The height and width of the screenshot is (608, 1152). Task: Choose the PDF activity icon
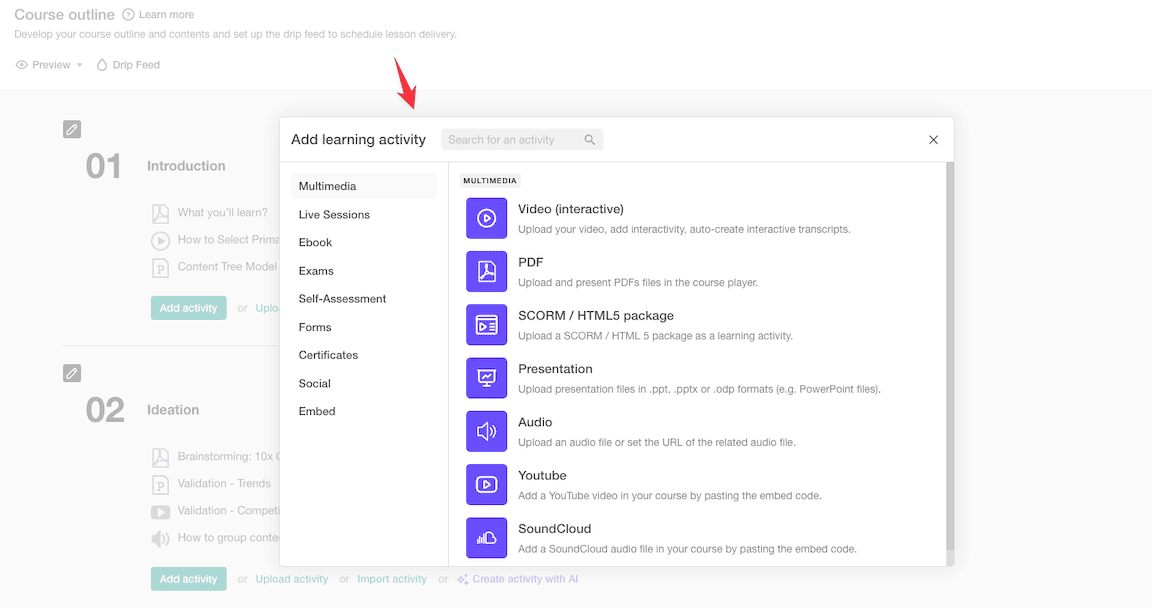coord(486,271)
